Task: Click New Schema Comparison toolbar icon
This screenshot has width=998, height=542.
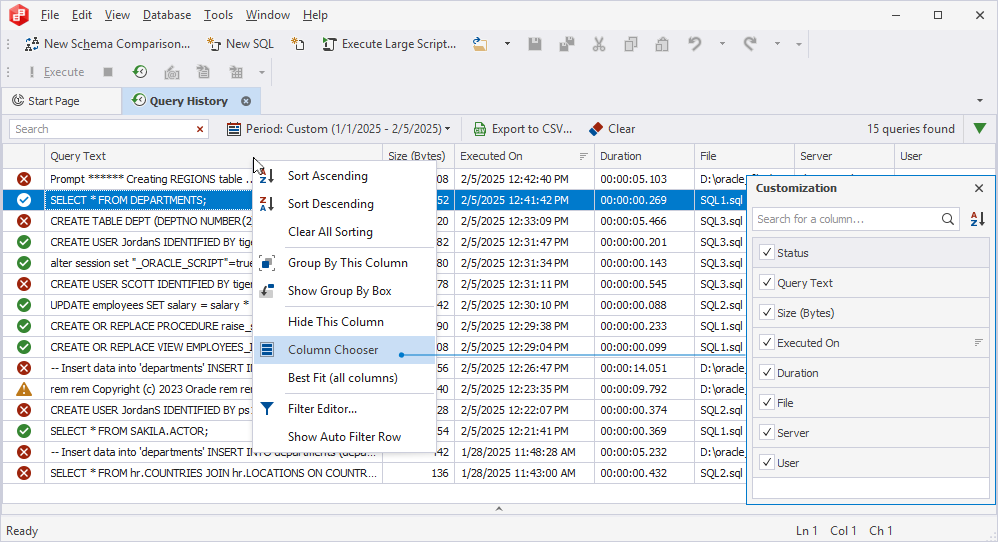Action: (x=31, y=44)
